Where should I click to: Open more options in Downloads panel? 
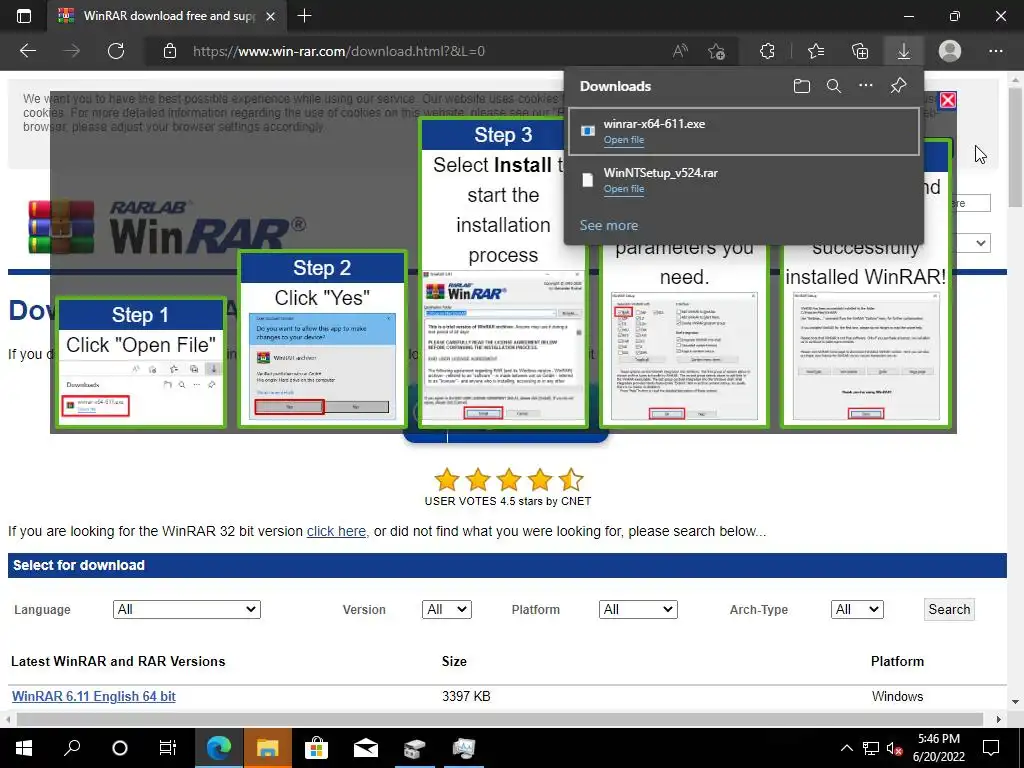(x=866, y=86)
